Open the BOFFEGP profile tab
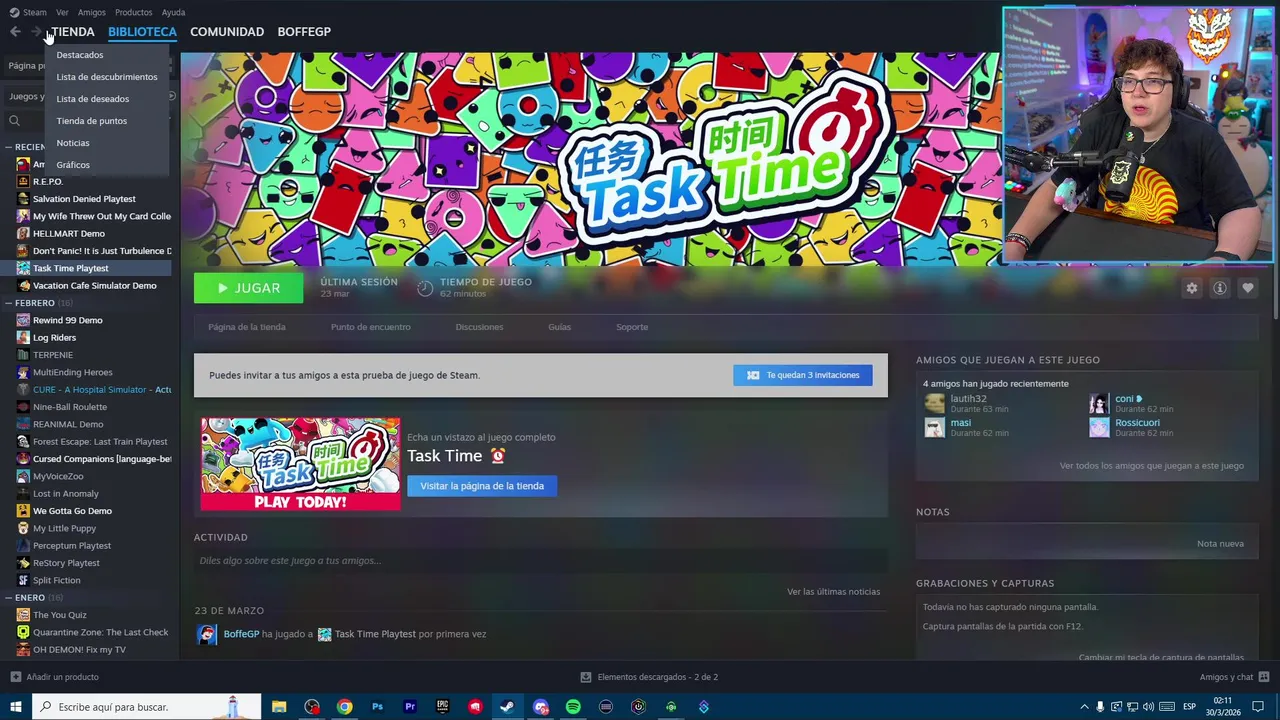Viewport: 1280px width, 720px height. [x=304, y=32]
